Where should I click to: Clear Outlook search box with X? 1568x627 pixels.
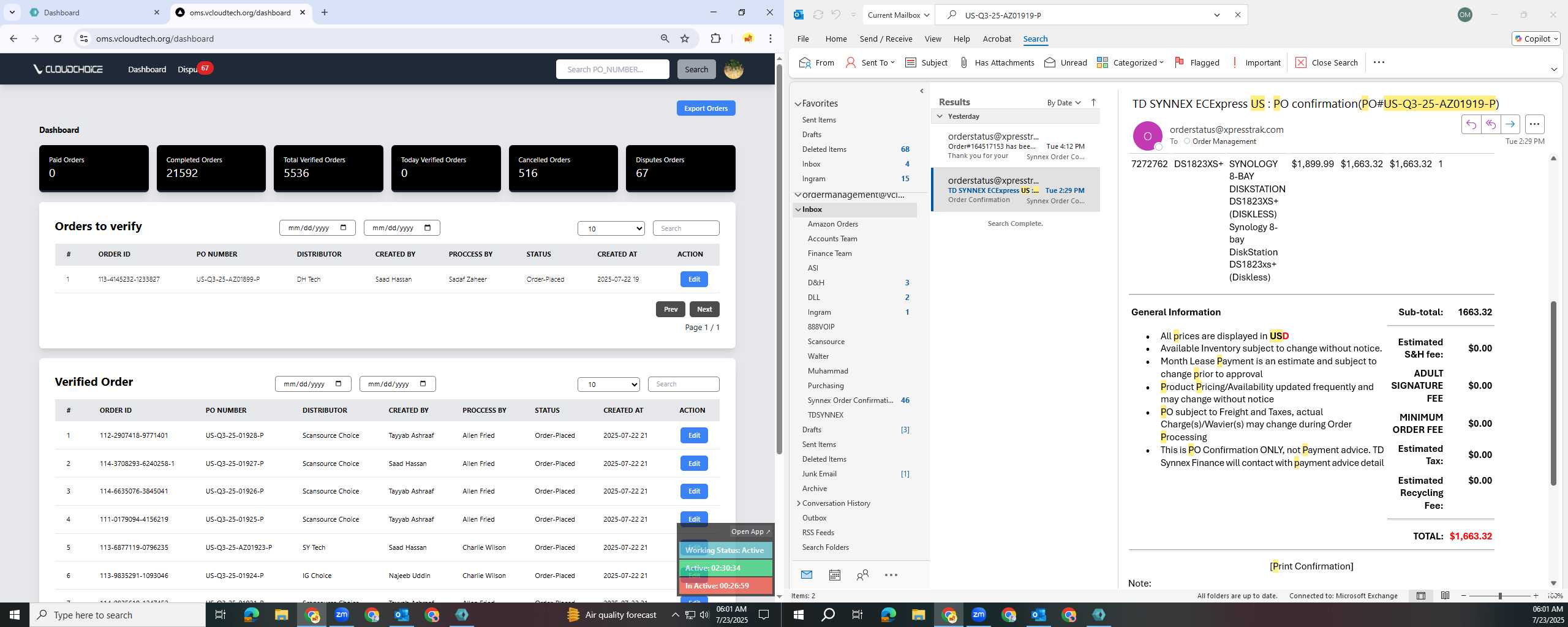point(1237,15)
